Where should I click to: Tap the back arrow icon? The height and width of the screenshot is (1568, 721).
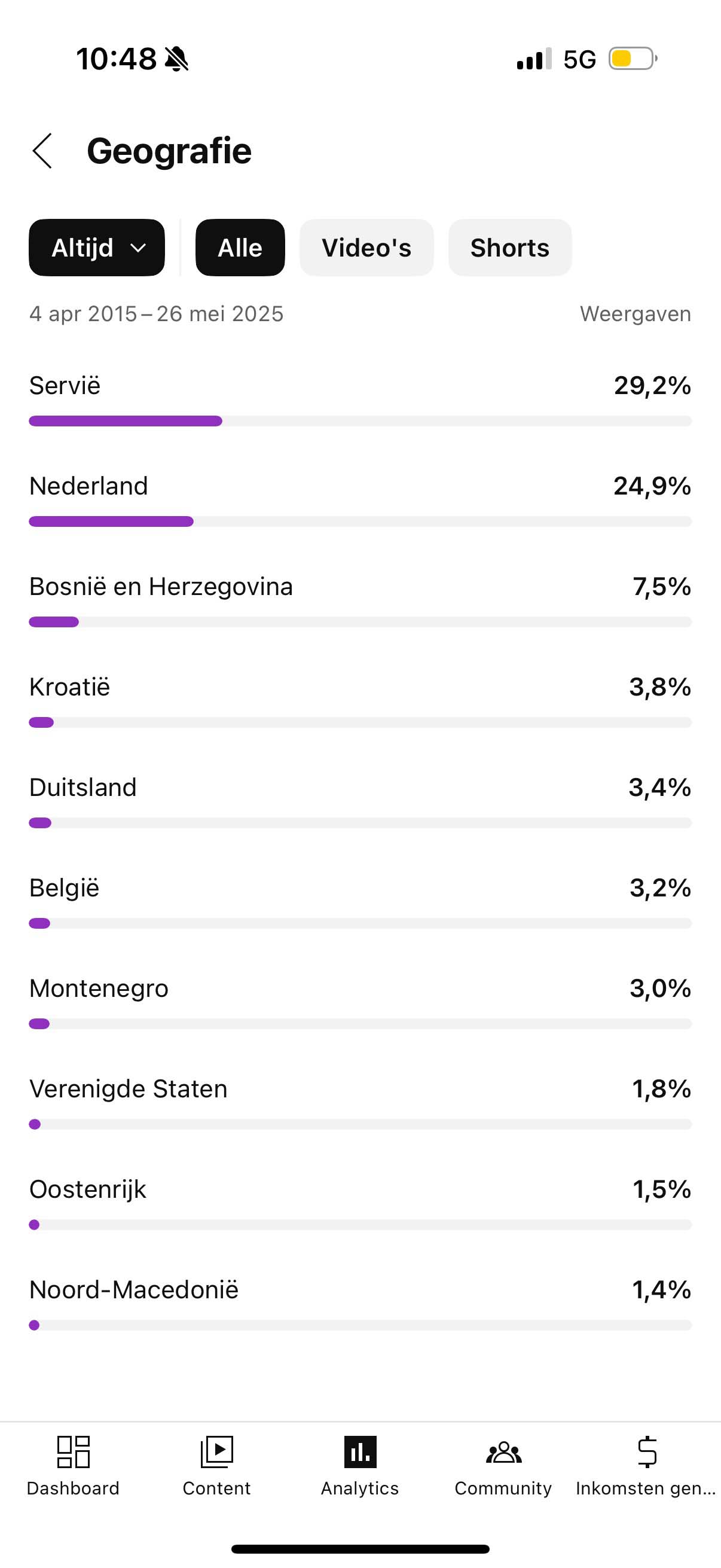(42, 151)
